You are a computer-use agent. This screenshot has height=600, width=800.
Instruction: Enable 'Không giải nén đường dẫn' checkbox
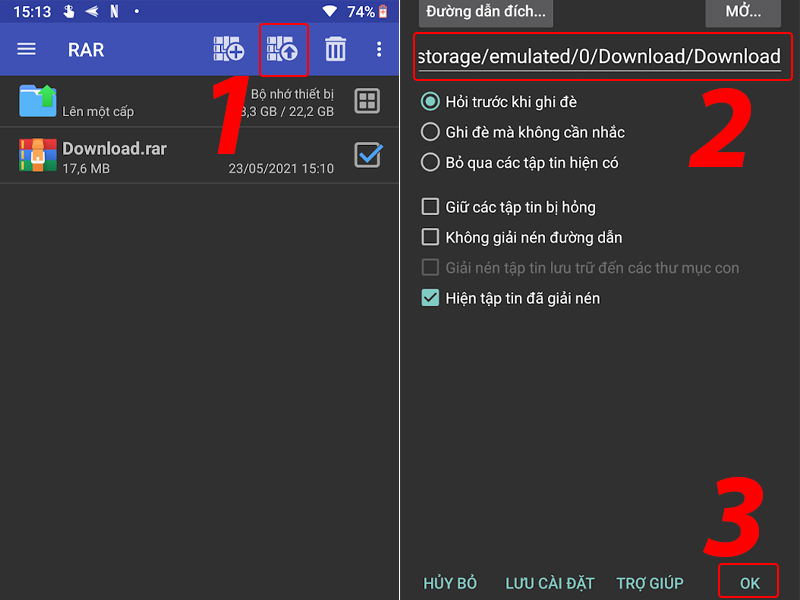tap(430, 237)
